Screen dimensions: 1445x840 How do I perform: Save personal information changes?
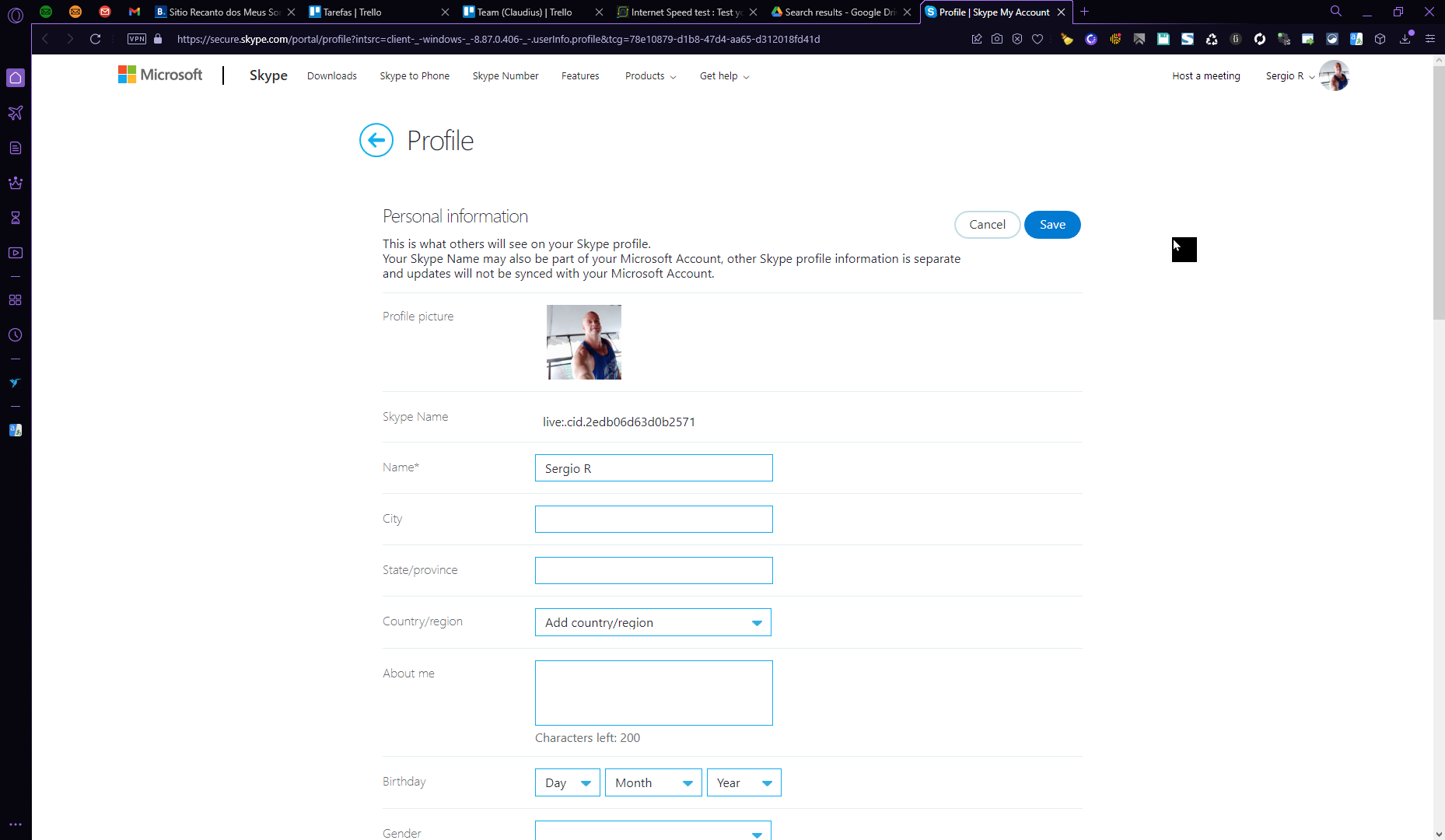[1052, 225]
